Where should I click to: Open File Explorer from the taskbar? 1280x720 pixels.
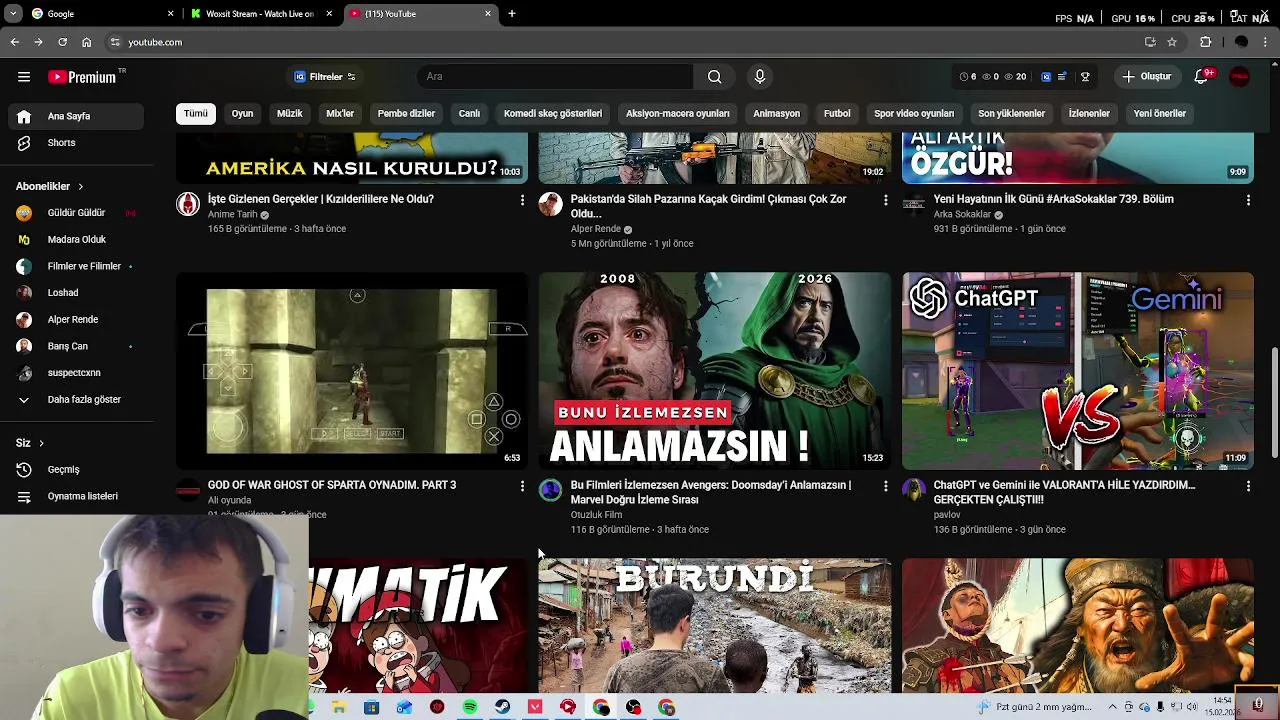click(339, 707)
